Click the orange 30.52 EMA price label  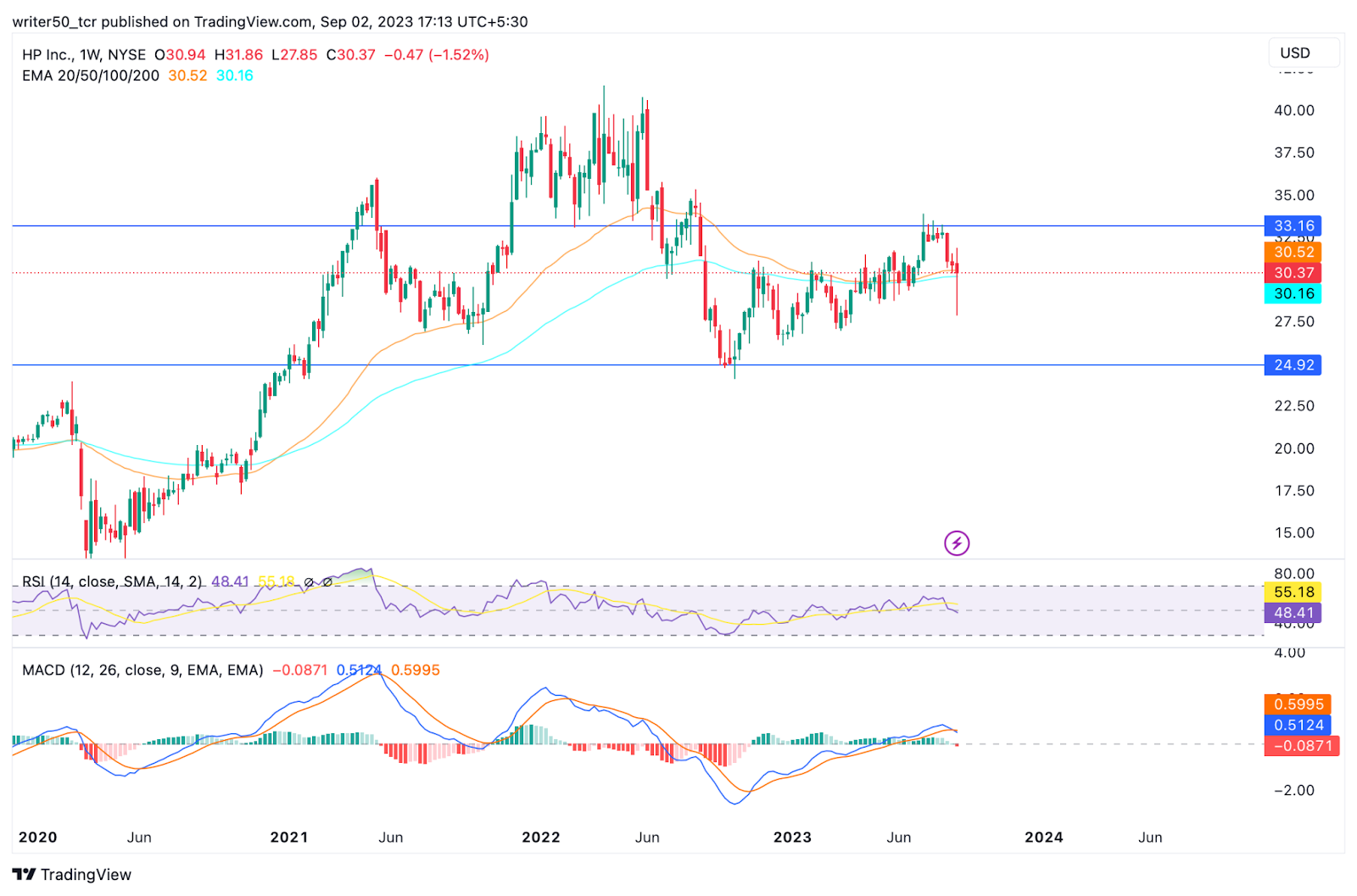click(x=1293, y=252)
